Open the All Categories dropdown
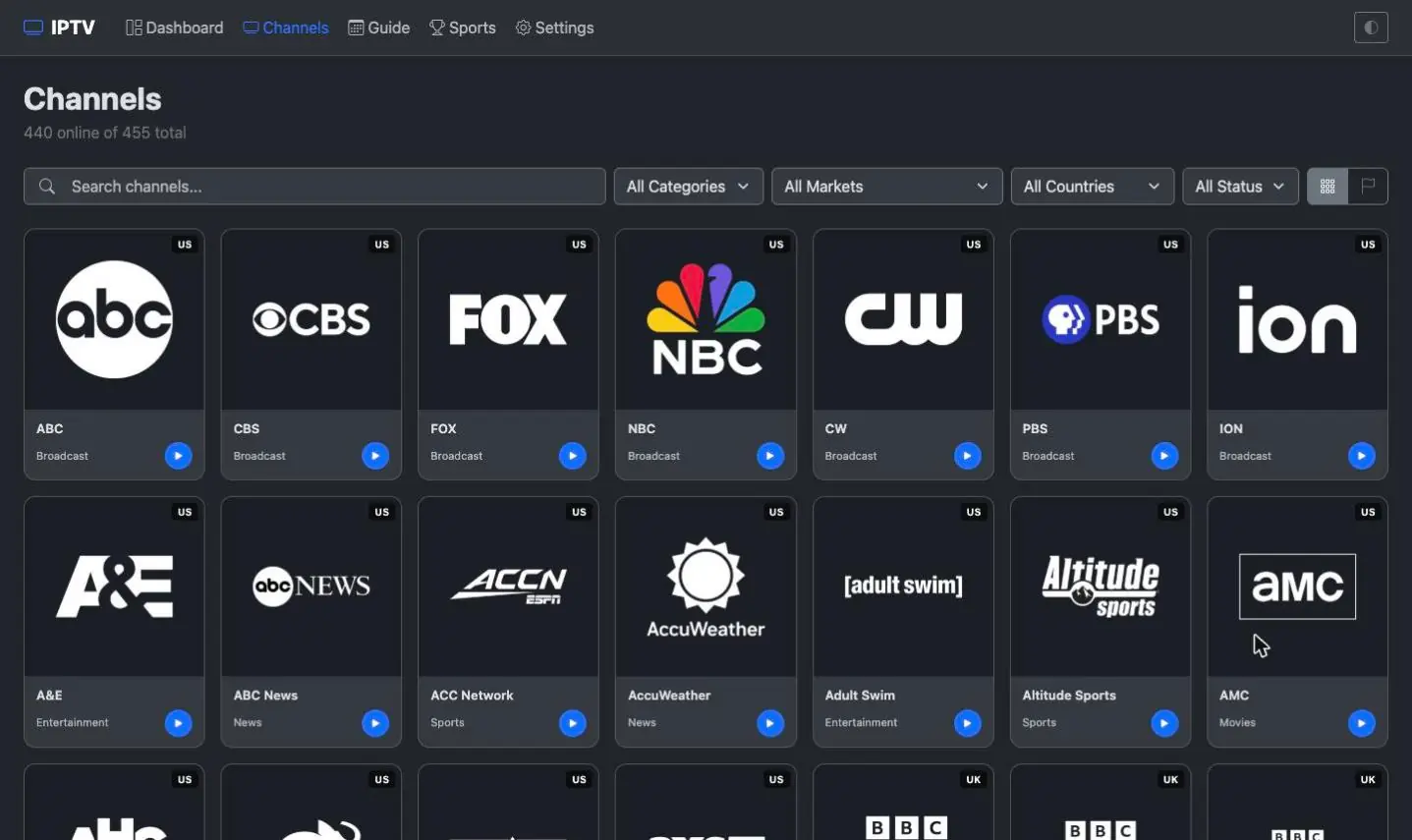Image resolution: width=1412 pixels, height=840 pixels. coord(689,187)
